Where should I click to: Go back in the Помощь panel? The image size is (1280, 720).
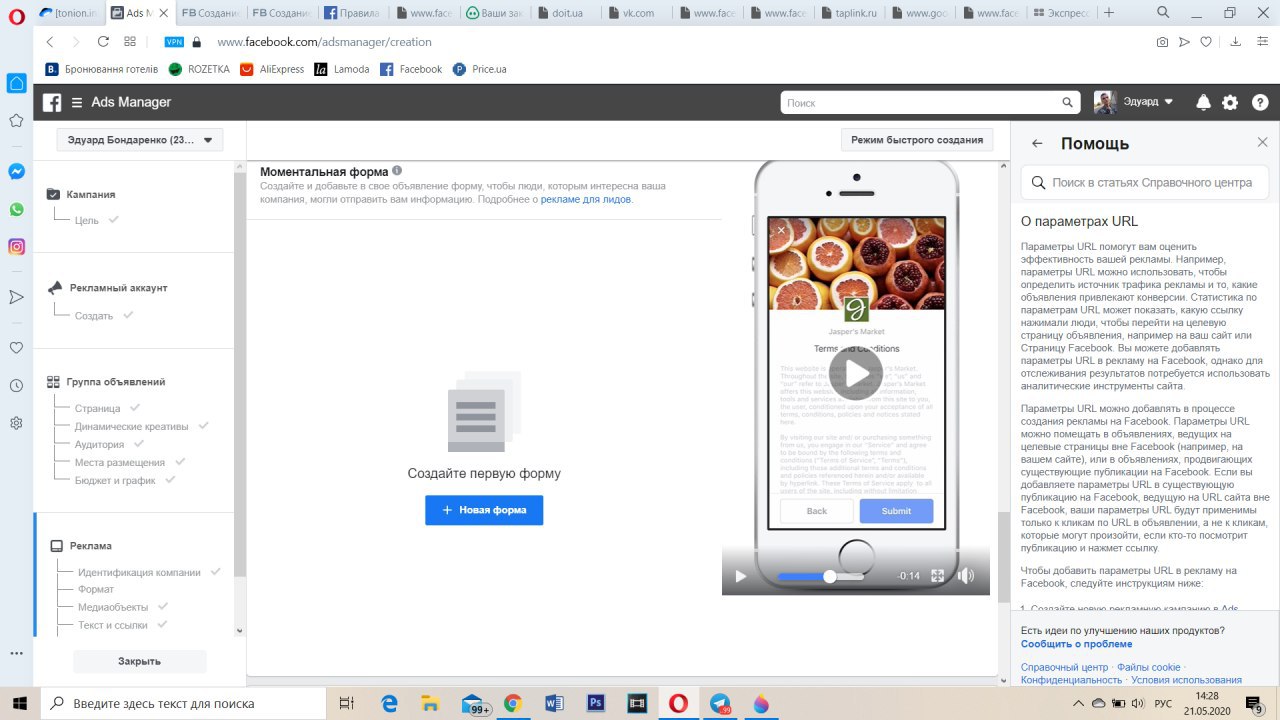(1037, 143)
